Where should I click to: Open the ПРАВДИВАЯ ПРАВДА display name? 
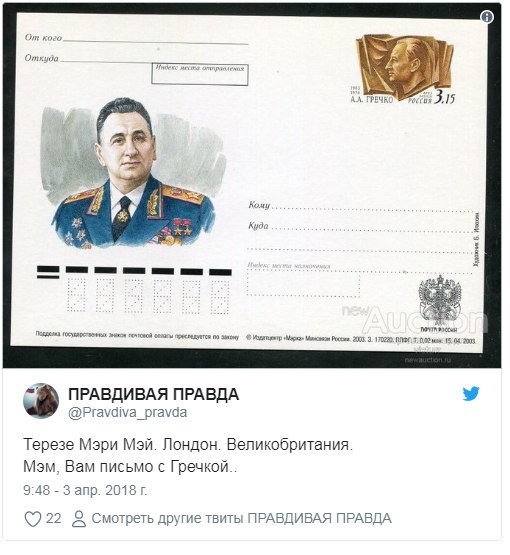153,394
